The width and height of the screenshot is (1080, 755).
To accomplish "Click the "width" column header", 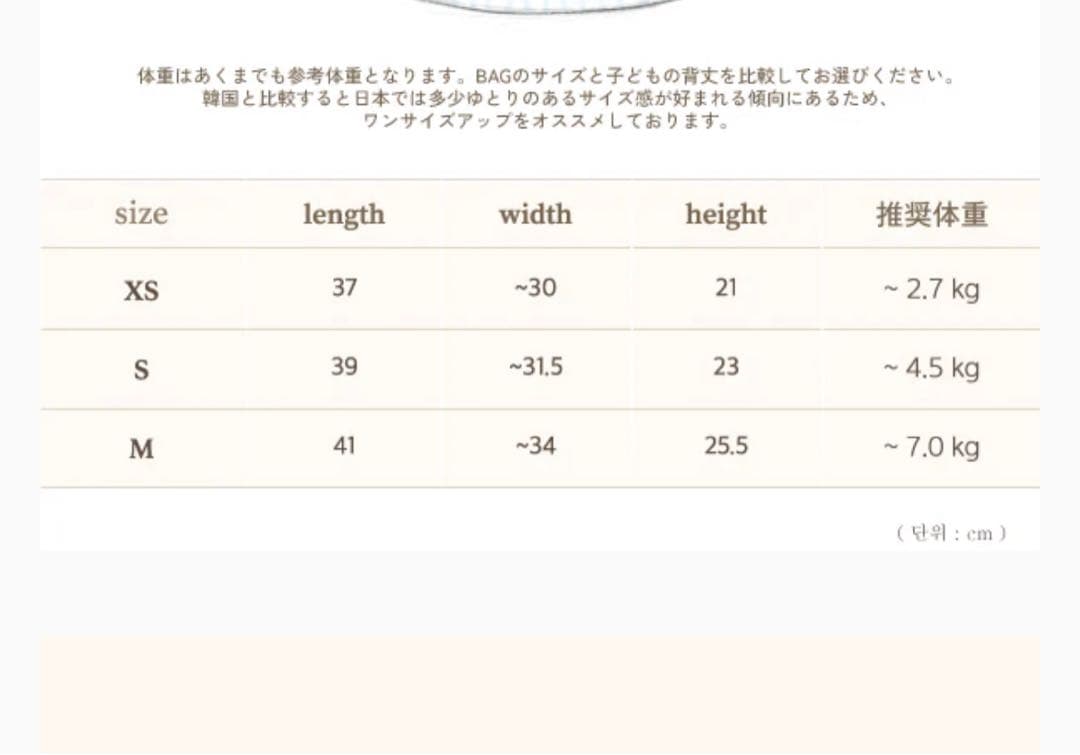I will [535, 214].
